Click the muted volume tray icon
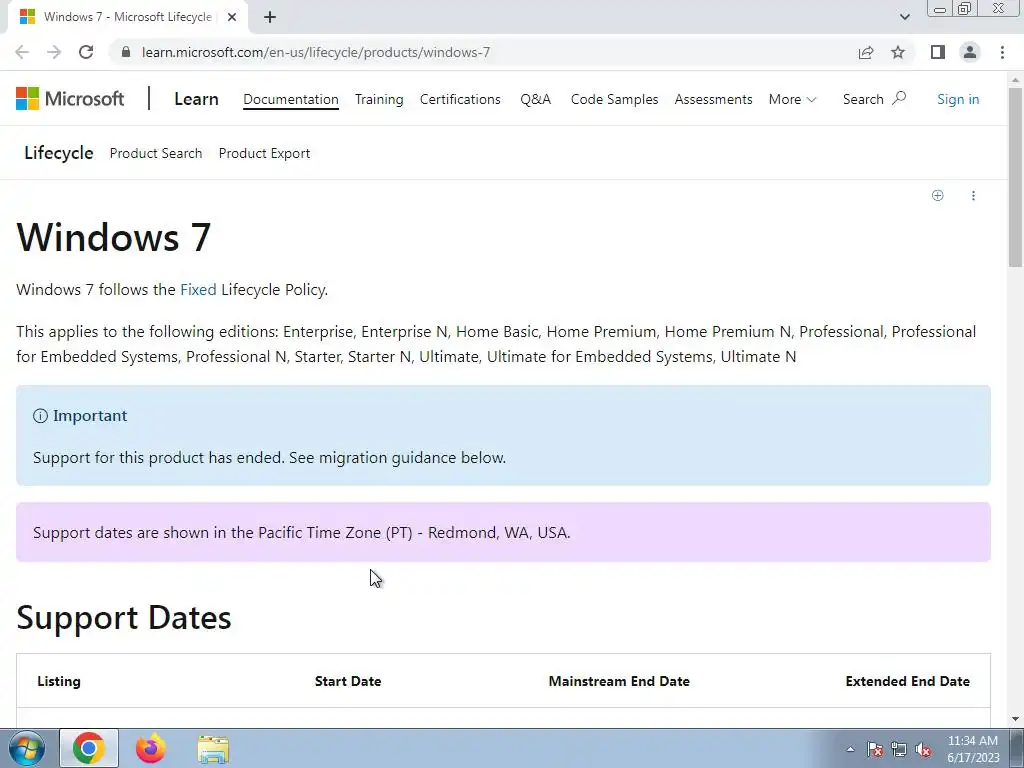Image resolution: width=1024 pixels, height=768 pixels. tap(923, 749)
